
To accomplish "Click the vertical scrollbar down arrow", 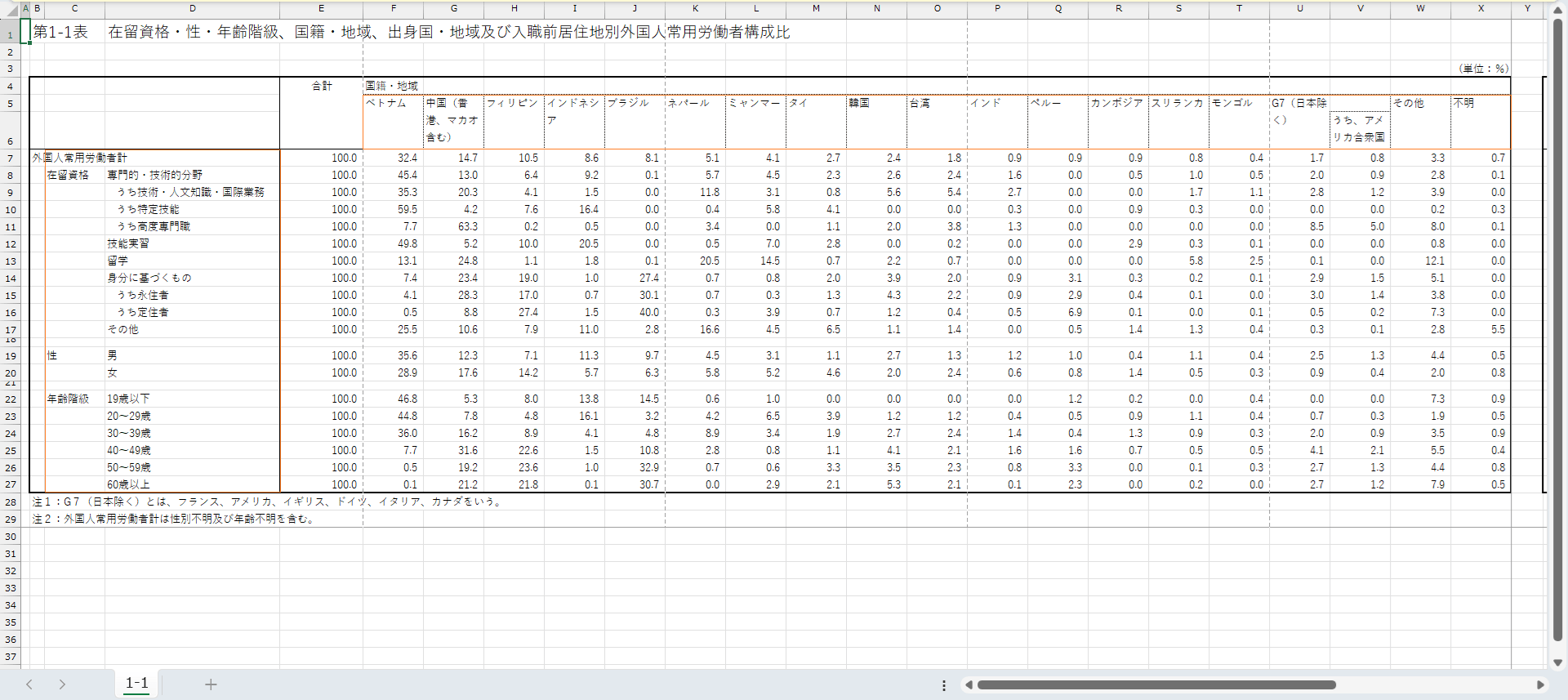I will (1557, 662).
